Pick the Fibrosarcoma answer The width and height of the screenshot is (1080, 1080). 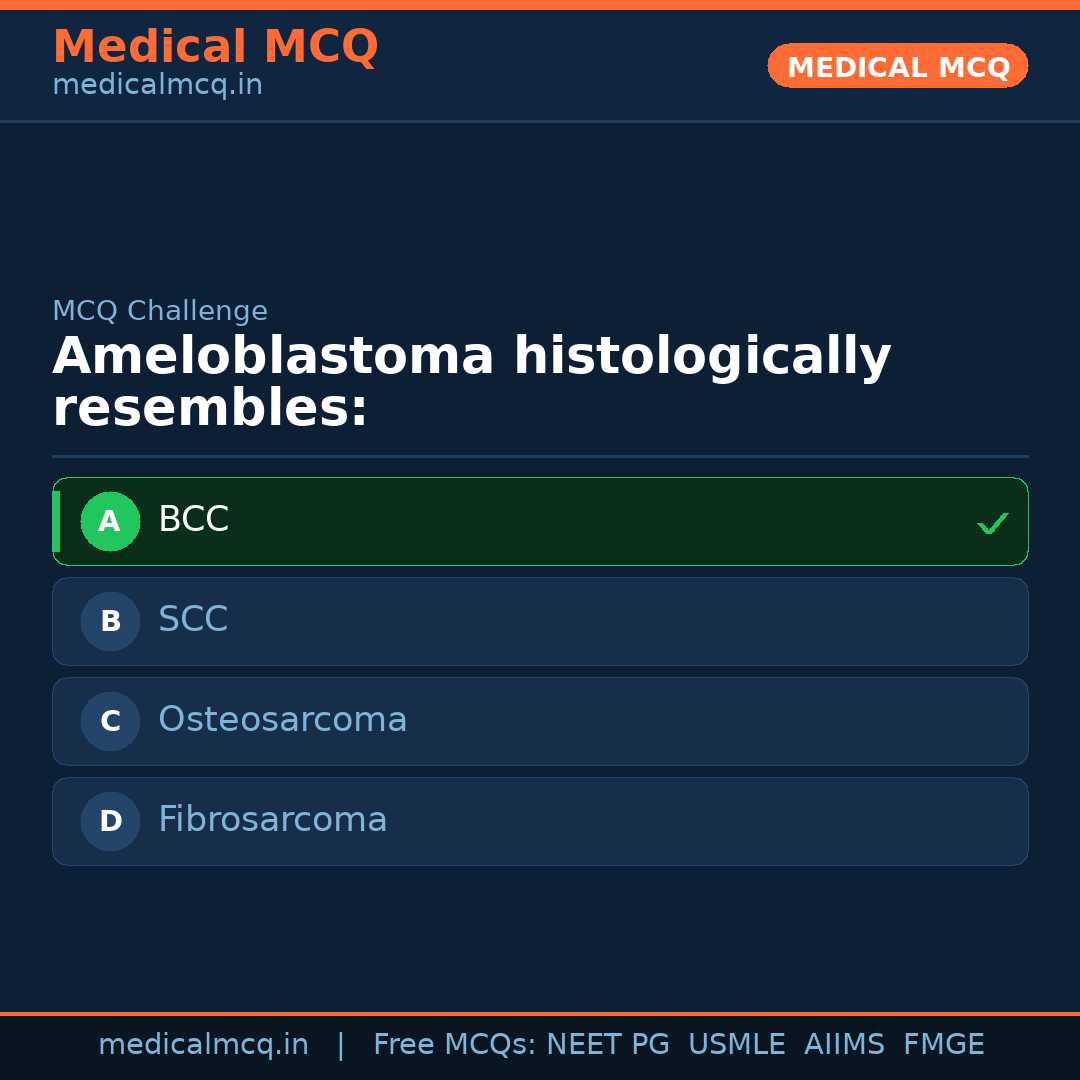tap(272, 820)
